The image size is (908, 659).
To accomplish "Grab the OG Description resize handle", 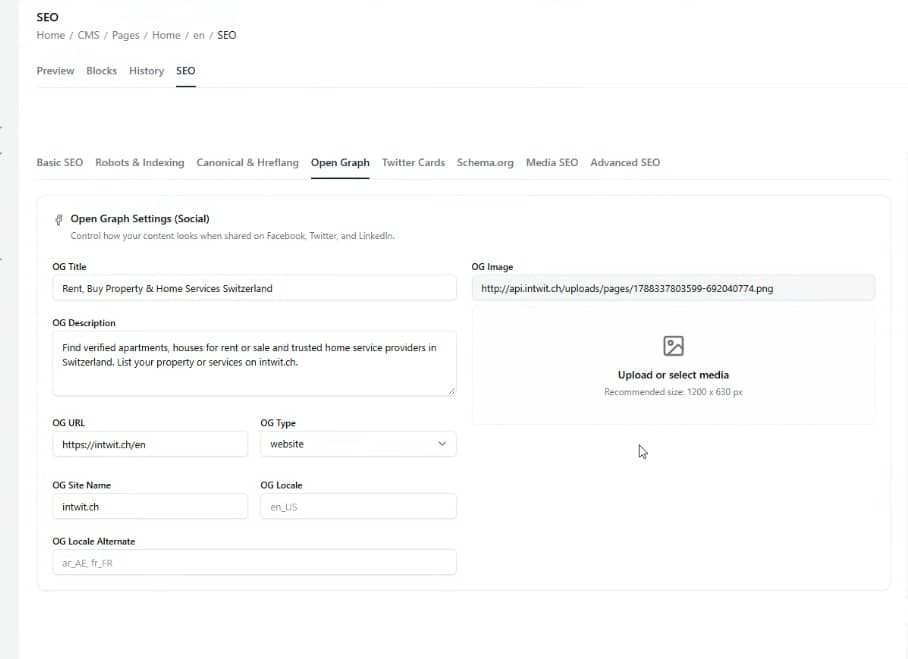I will (x=451, y=391).
